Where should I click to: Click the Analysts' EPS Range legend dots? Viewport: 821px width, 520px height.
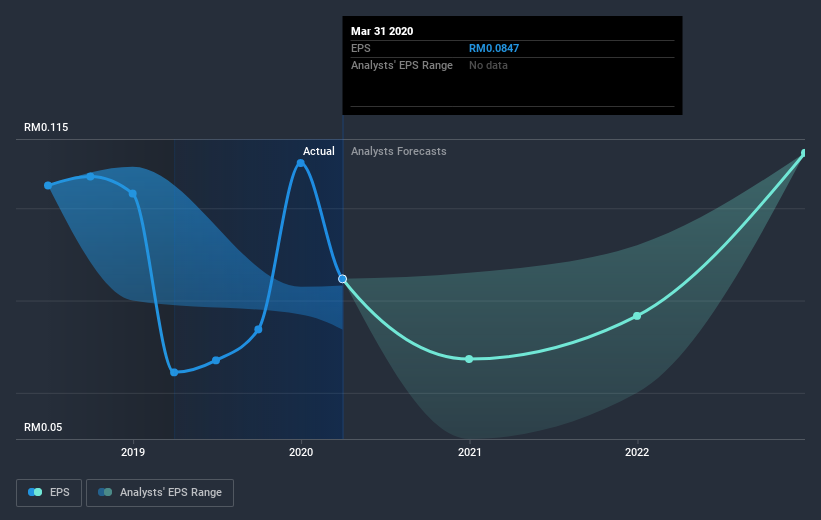click(103, 492)
